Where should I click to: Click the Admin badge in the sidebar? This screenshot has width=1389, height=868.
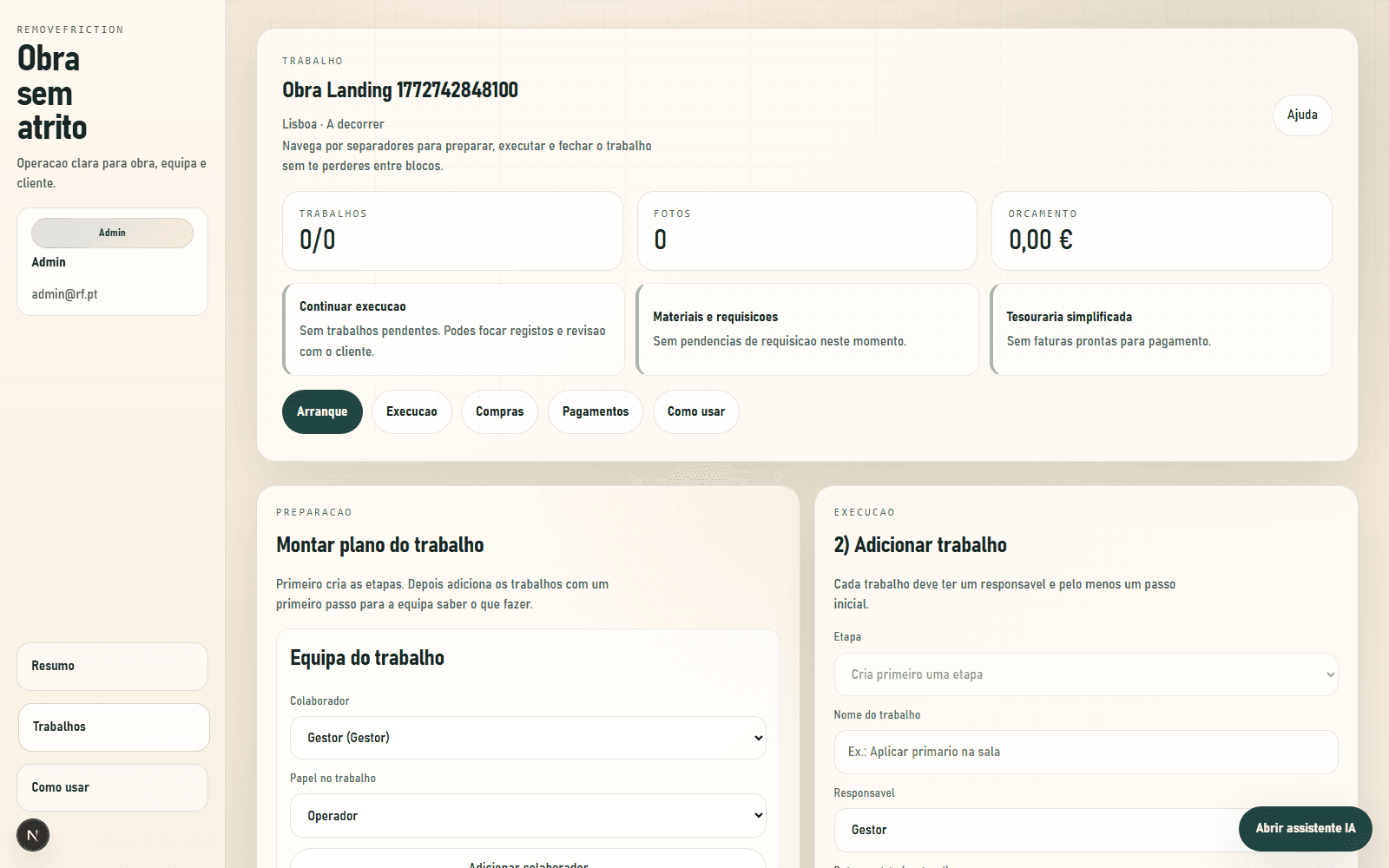point(111,233)
